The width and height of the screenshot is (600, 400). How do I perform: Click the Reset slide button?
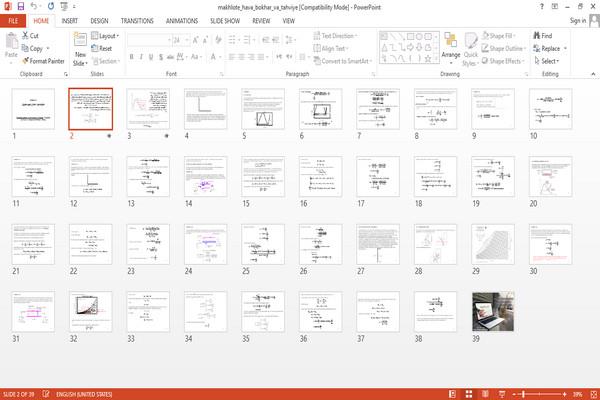coord(102,48)
